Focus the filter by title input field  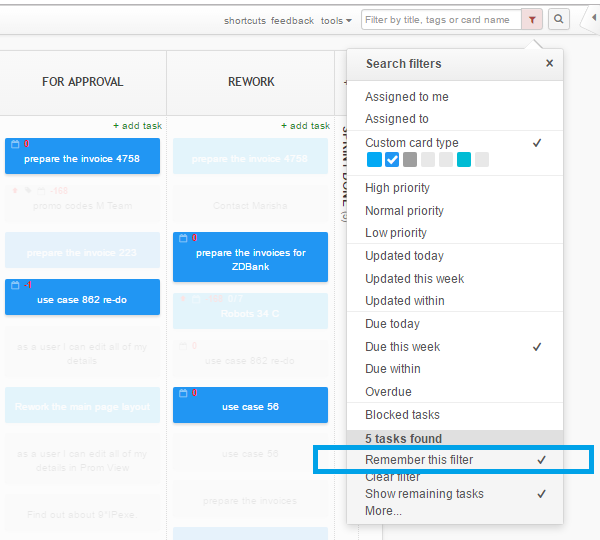441,20
